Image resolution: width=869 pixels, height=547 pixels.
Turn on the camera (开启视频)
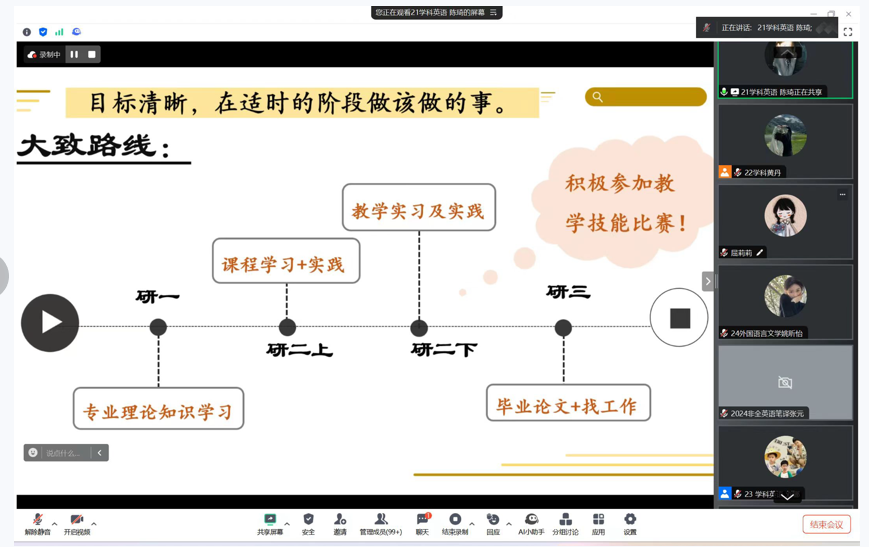pyautogui.click(x=77, y=523)
